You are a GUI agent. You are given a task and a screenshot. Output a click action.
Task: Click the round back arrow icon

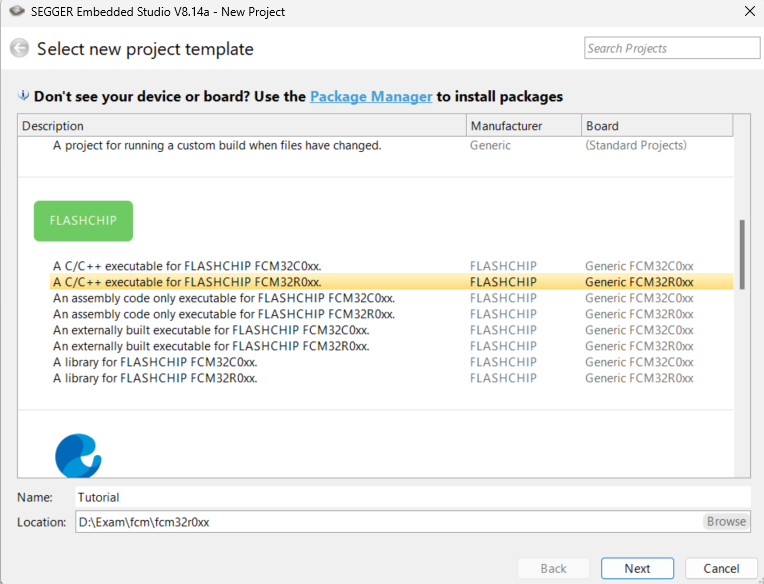[x=19, y=48]
